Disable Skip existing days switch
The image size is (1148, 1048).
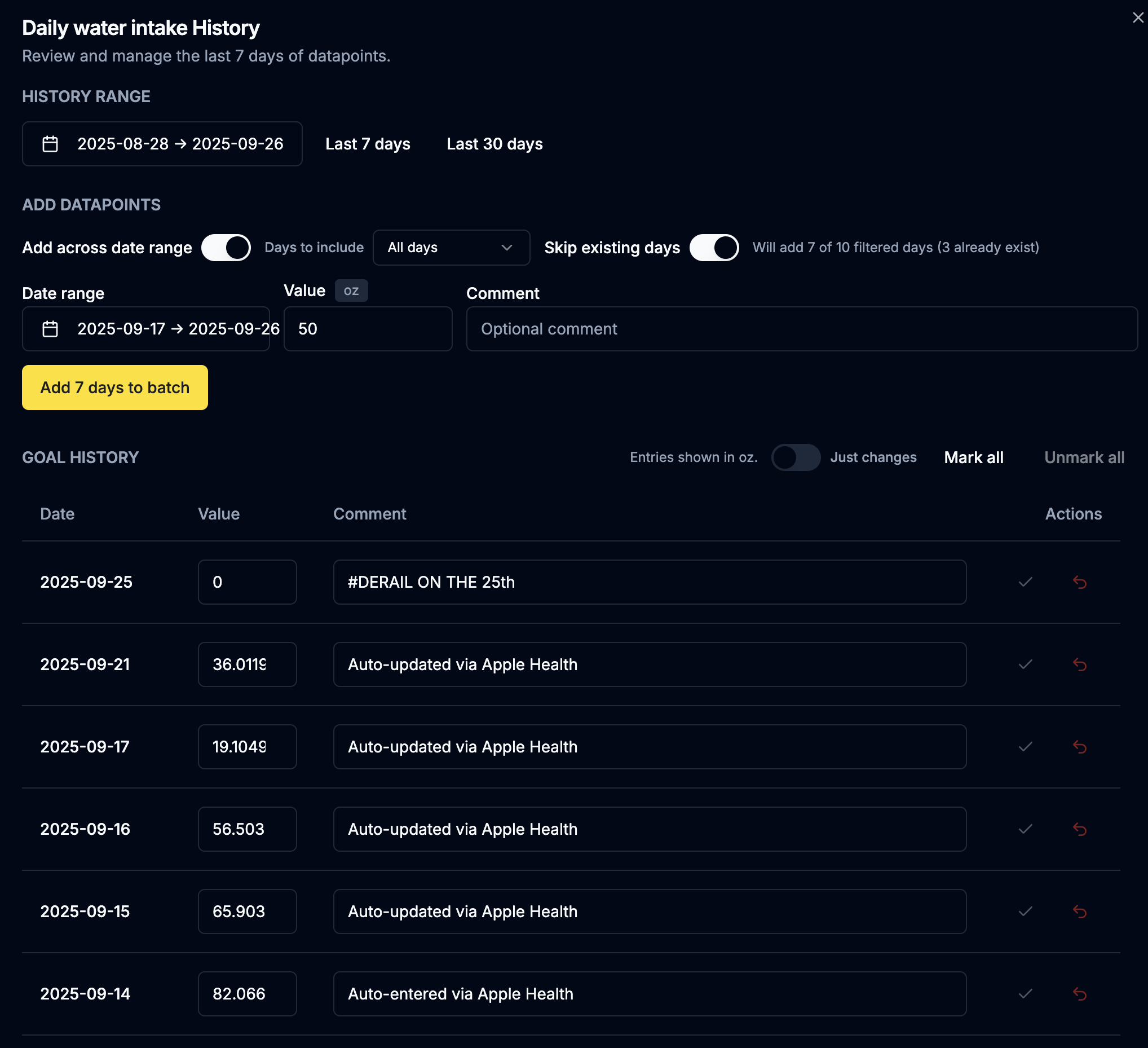(713, 248)
